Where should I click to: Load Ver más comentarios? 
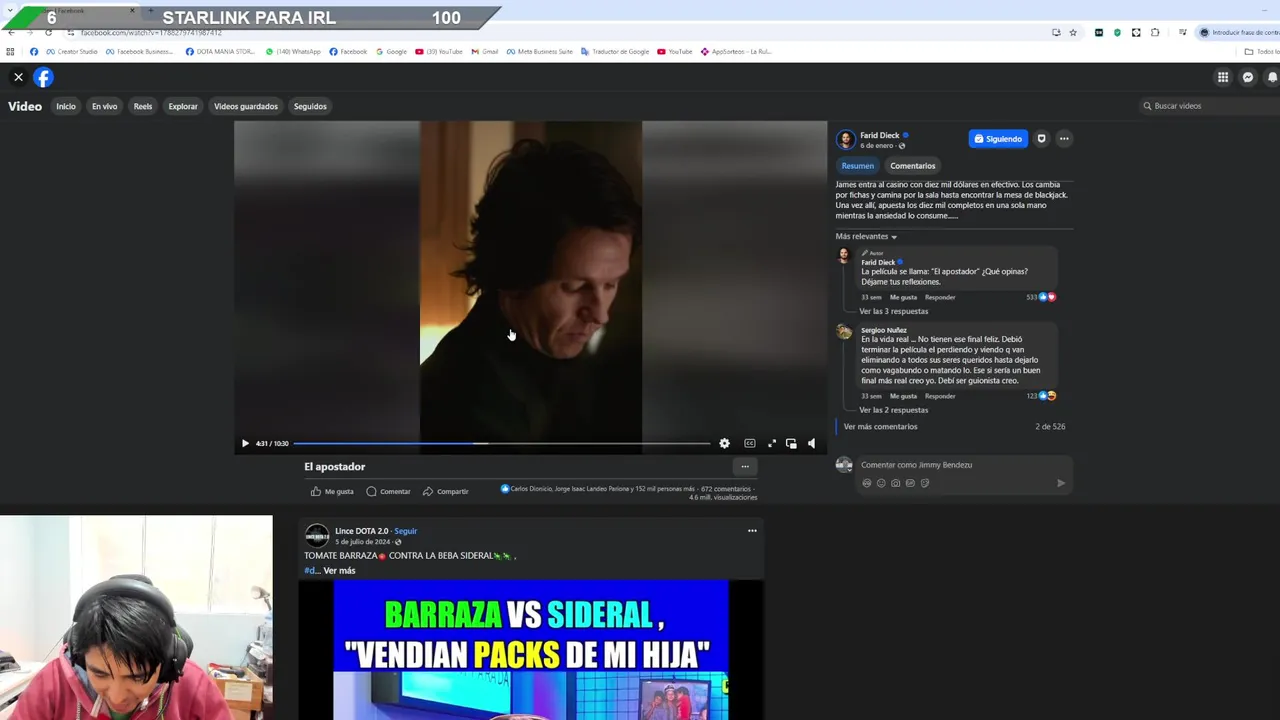(880, 426)
